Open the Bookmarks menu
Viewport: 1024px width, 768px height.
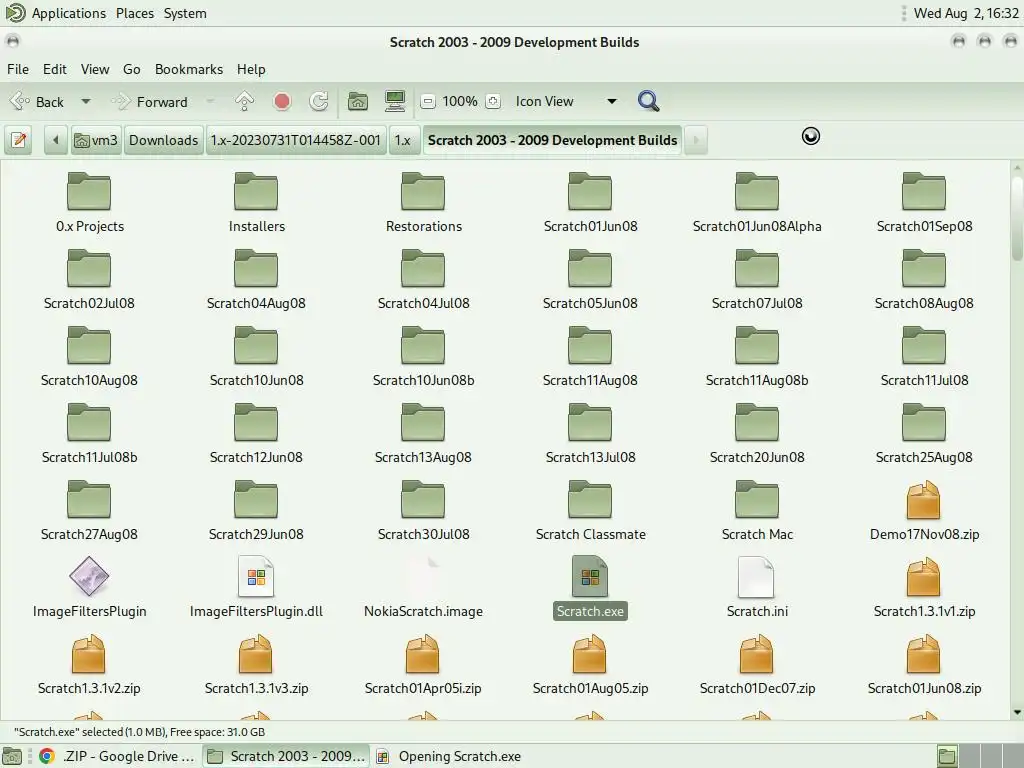(x=189, y=69)
